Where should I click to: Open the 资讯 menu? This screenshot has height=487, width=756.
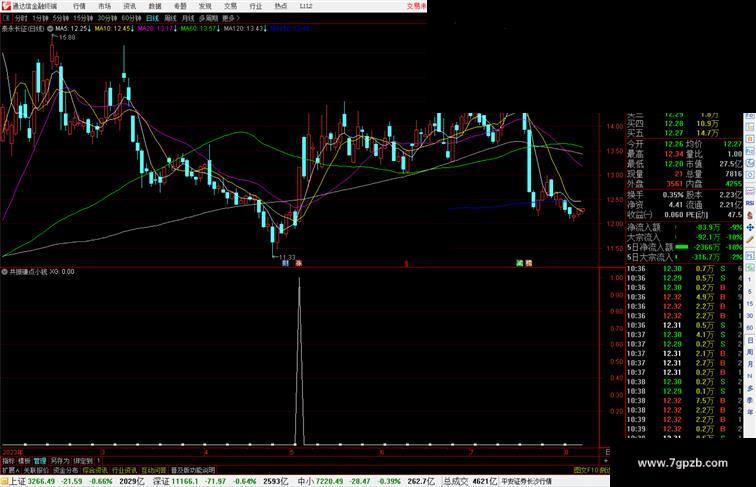130,6
